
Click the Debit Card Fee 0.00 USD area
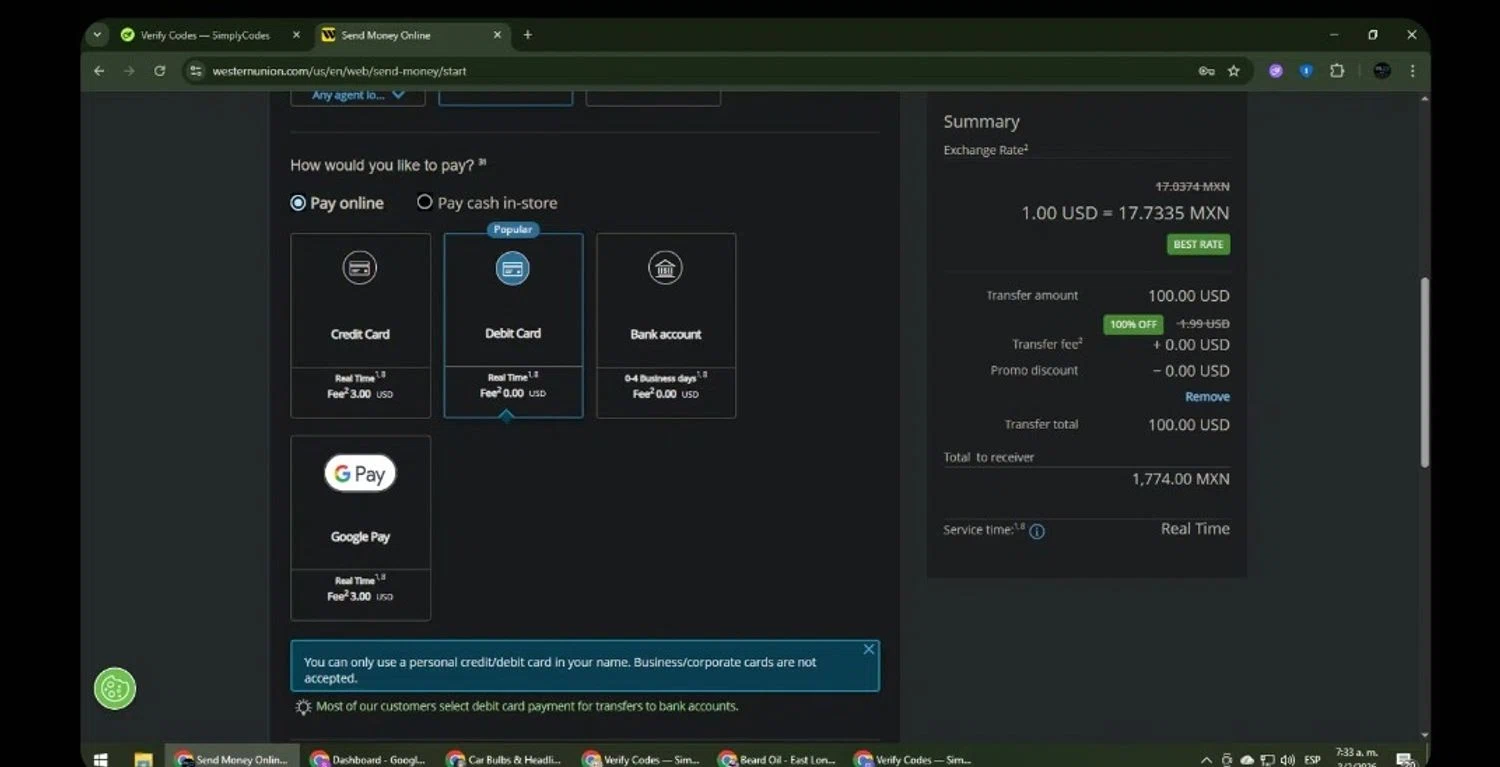(513, 393)
